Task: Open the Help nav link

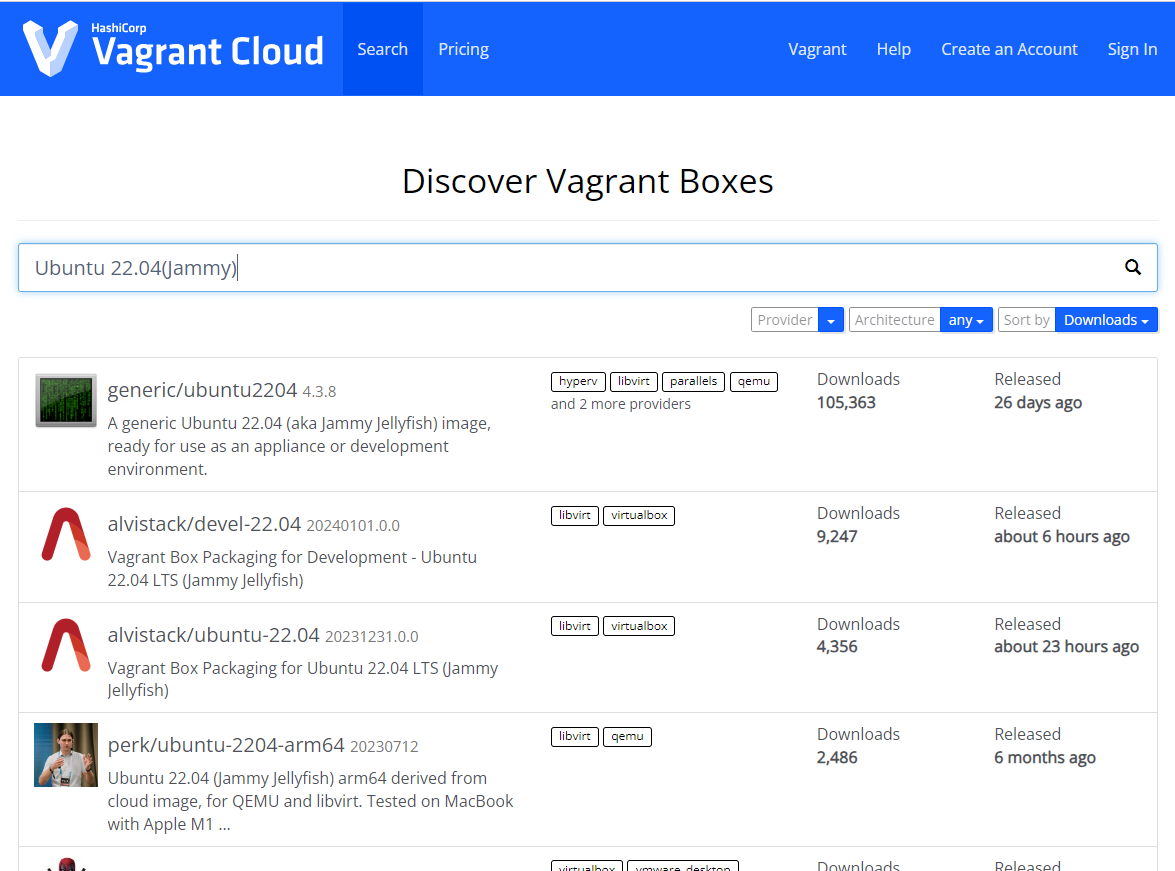Action: [893, 49]
